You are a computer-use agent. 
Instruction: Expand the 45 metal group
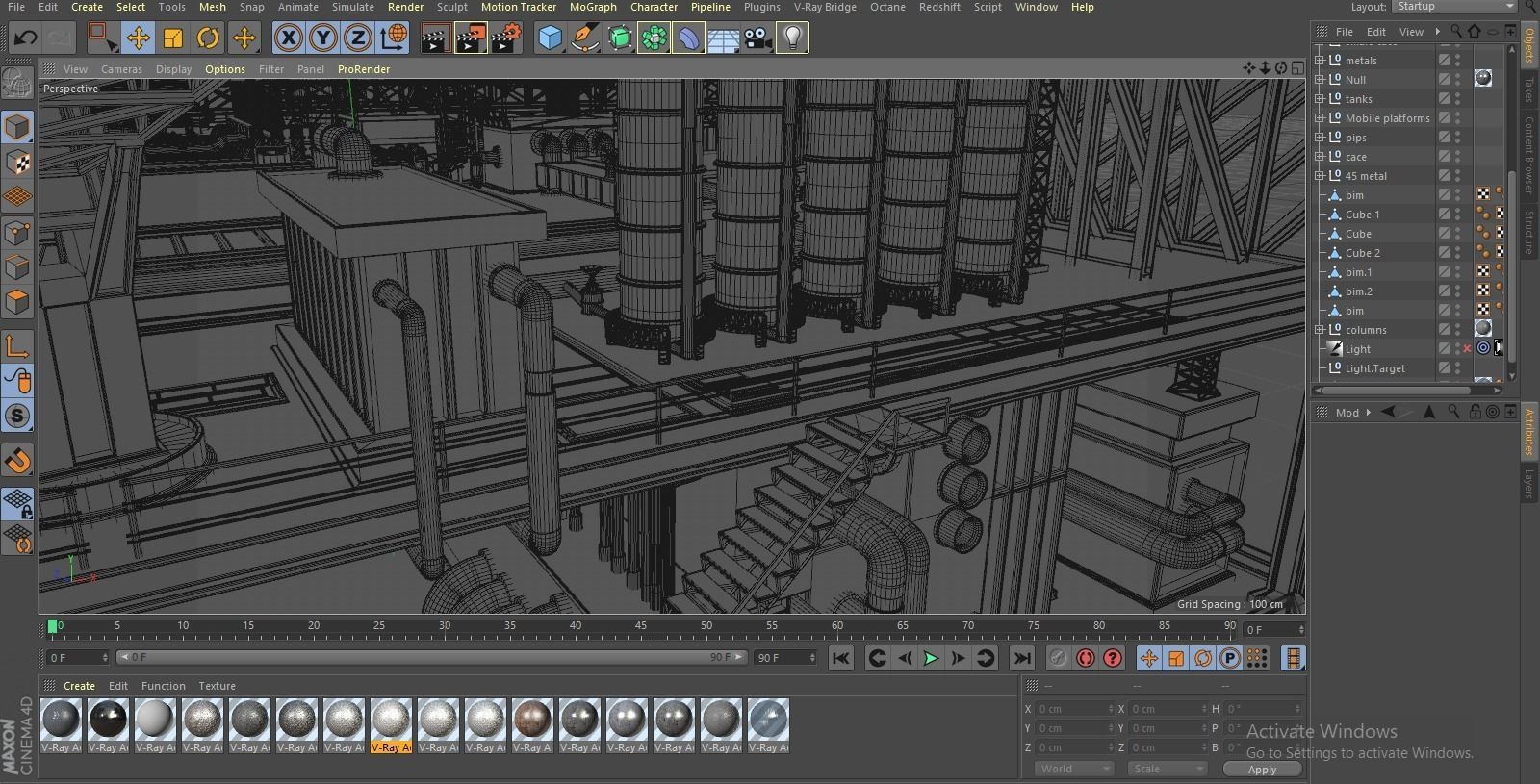[1320, 175]
